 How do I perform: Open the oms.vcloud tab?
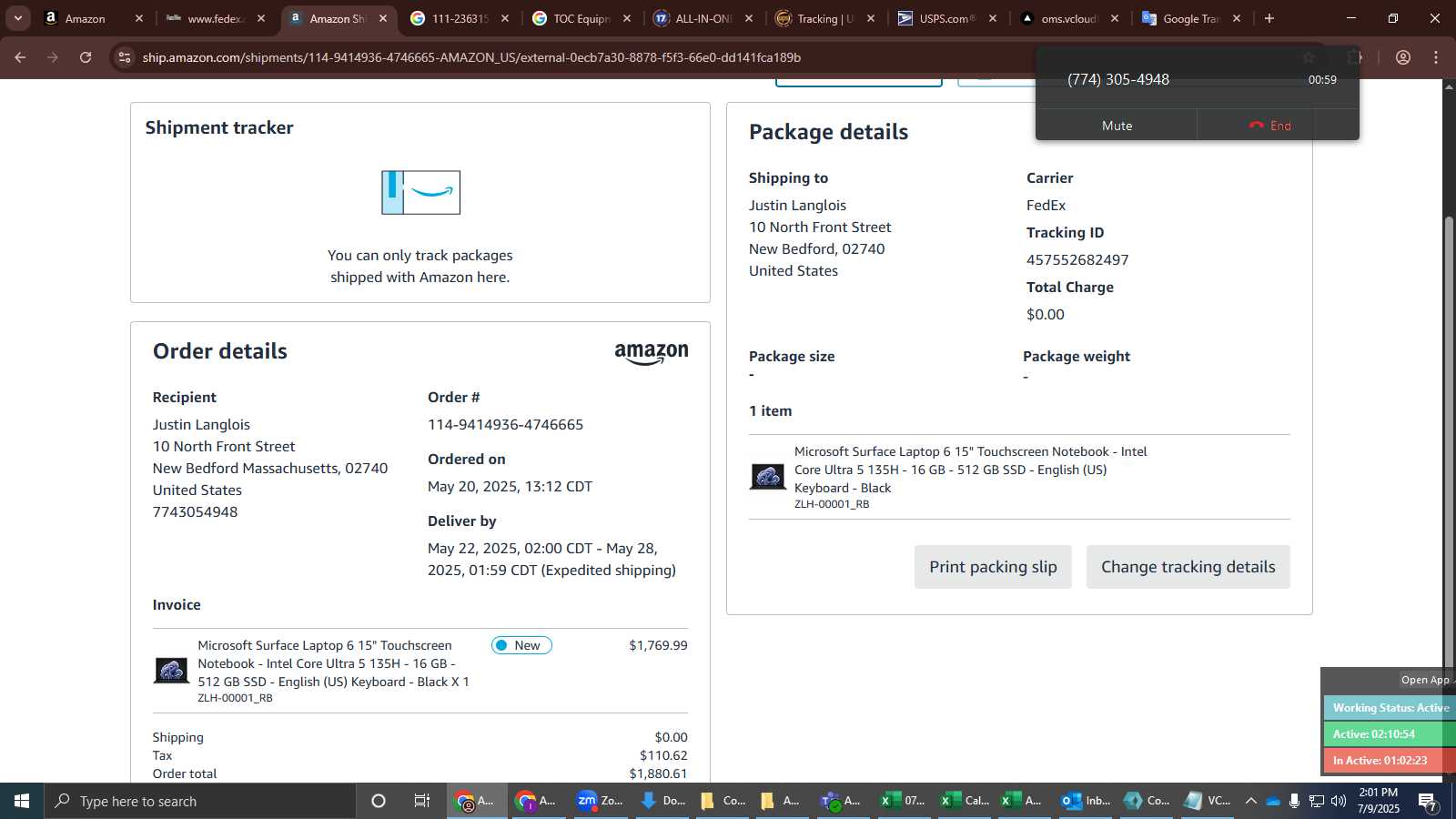[x=1069, y=18]
